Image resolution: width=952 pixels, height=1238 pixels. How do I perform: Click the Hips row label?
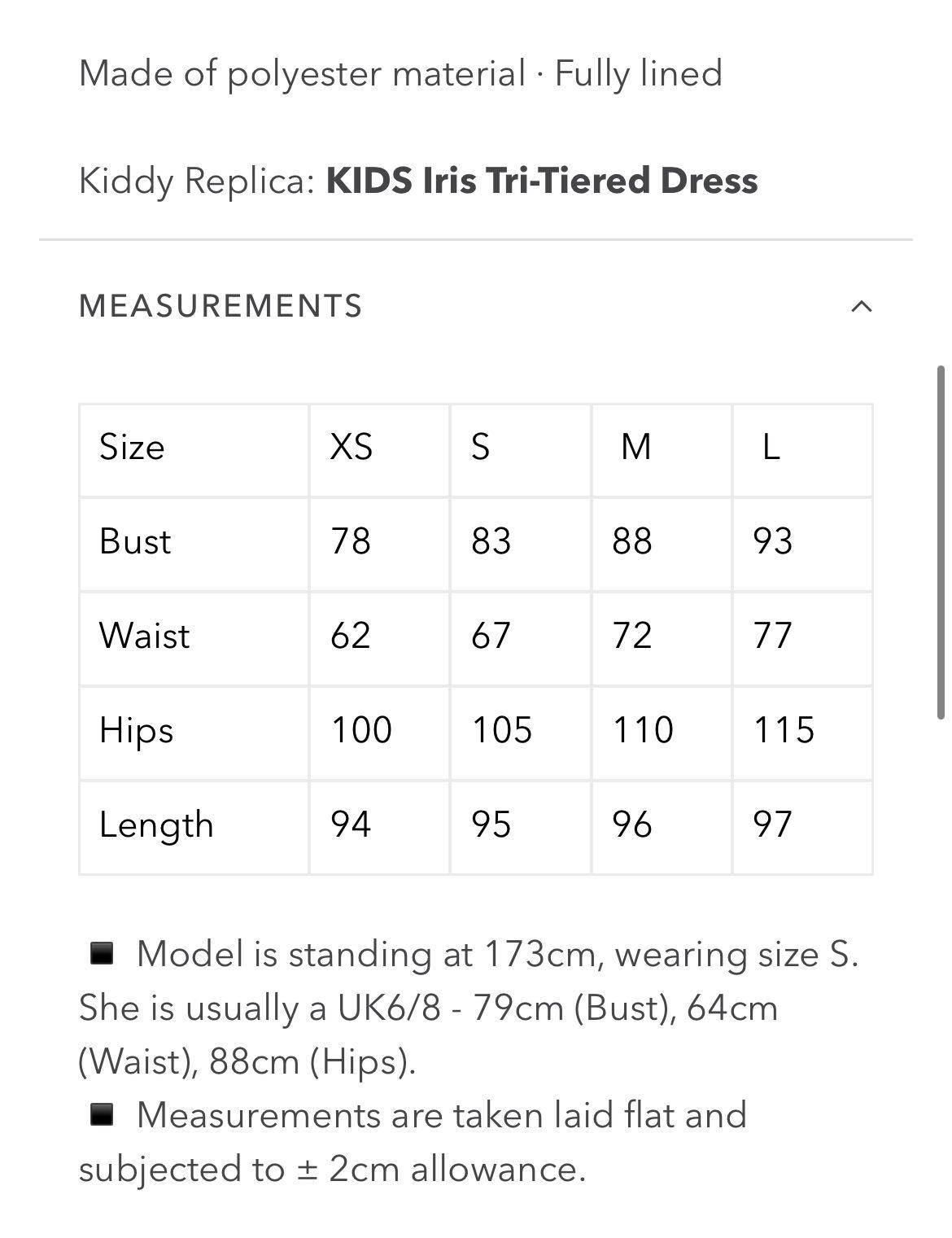[135, 730]
